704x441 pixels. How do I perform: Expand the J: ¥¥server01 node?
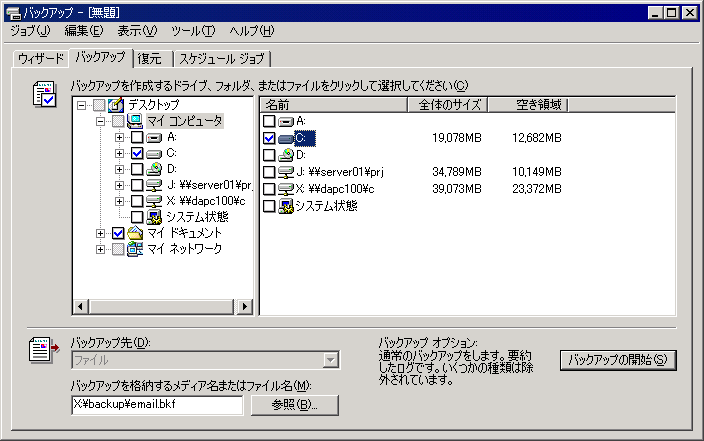pyautogui.click(x=119, y=185)
